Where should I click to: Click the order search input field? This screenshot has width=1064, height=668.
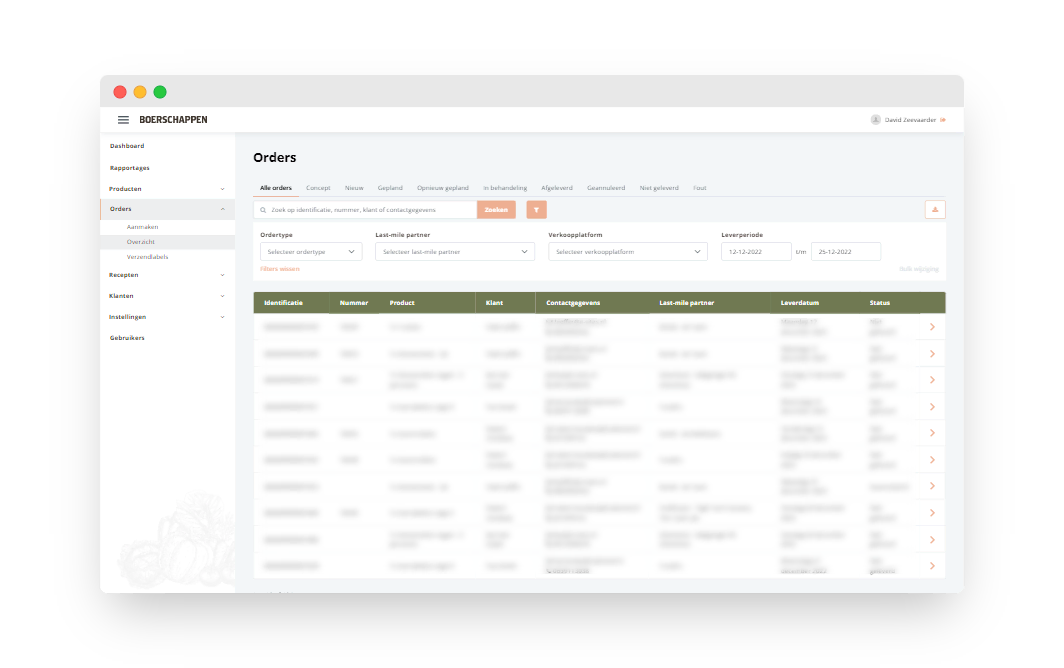pos(366,210)
